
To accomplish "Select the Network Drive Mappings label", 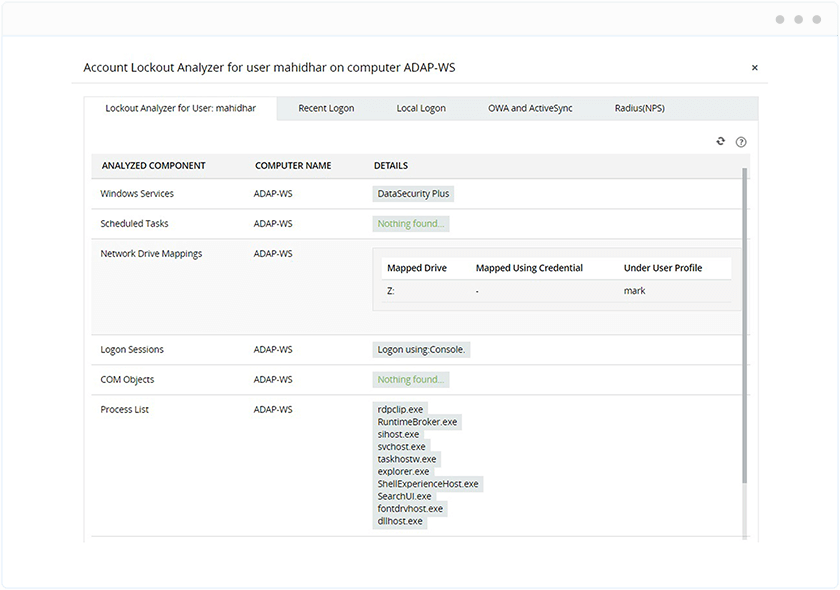I will [151, 253].
